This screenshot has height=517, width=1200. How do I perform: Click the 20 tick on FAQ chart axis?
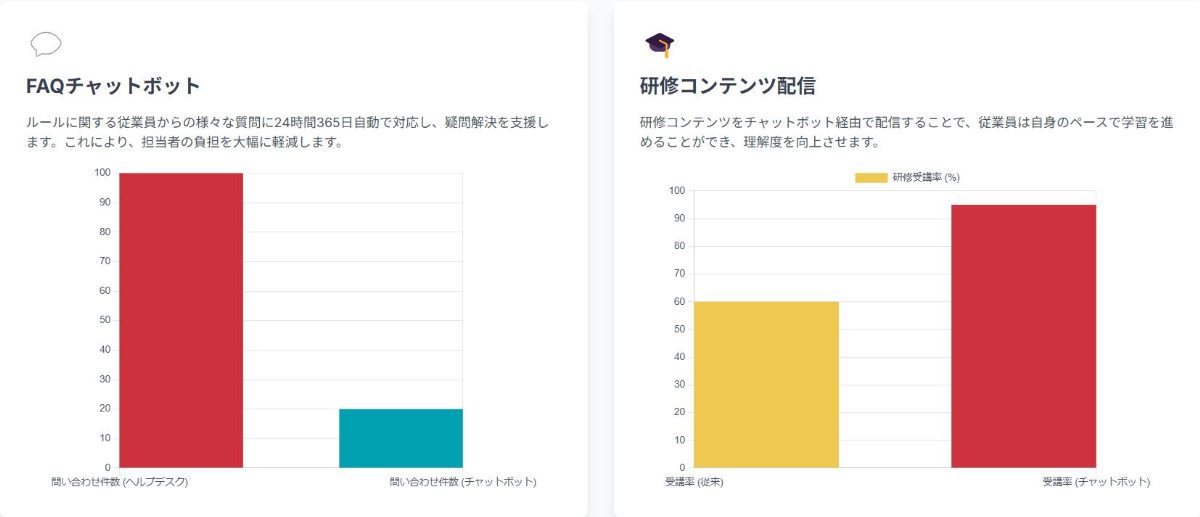pos(105,409)
